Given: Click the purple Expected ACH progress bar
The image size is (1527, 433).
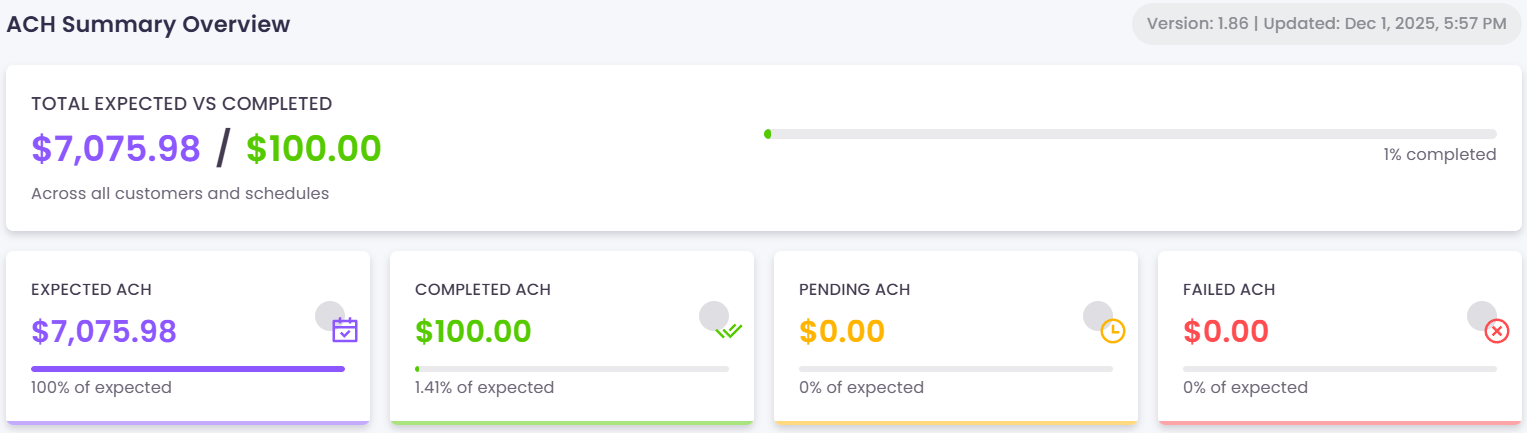Looking at the screenshot, I should point(188,369).
